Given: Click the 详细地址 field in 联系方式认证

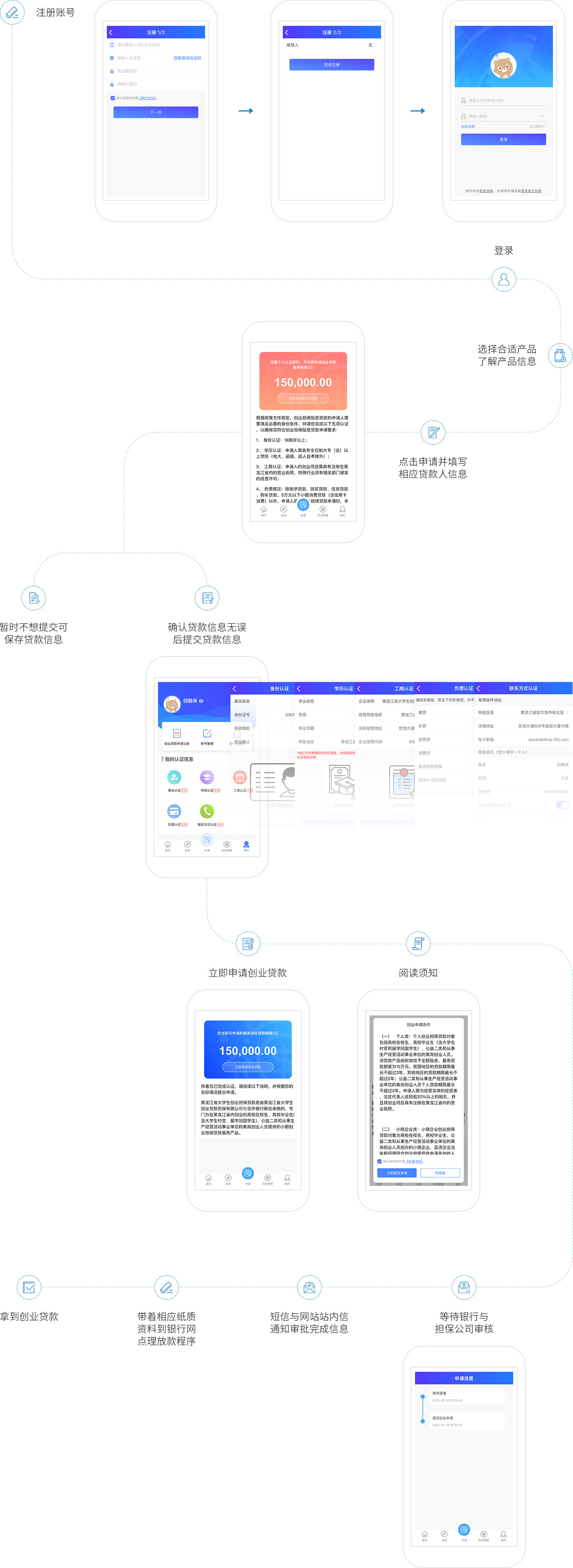Looking at the screenshot, I should click(523, 726).
